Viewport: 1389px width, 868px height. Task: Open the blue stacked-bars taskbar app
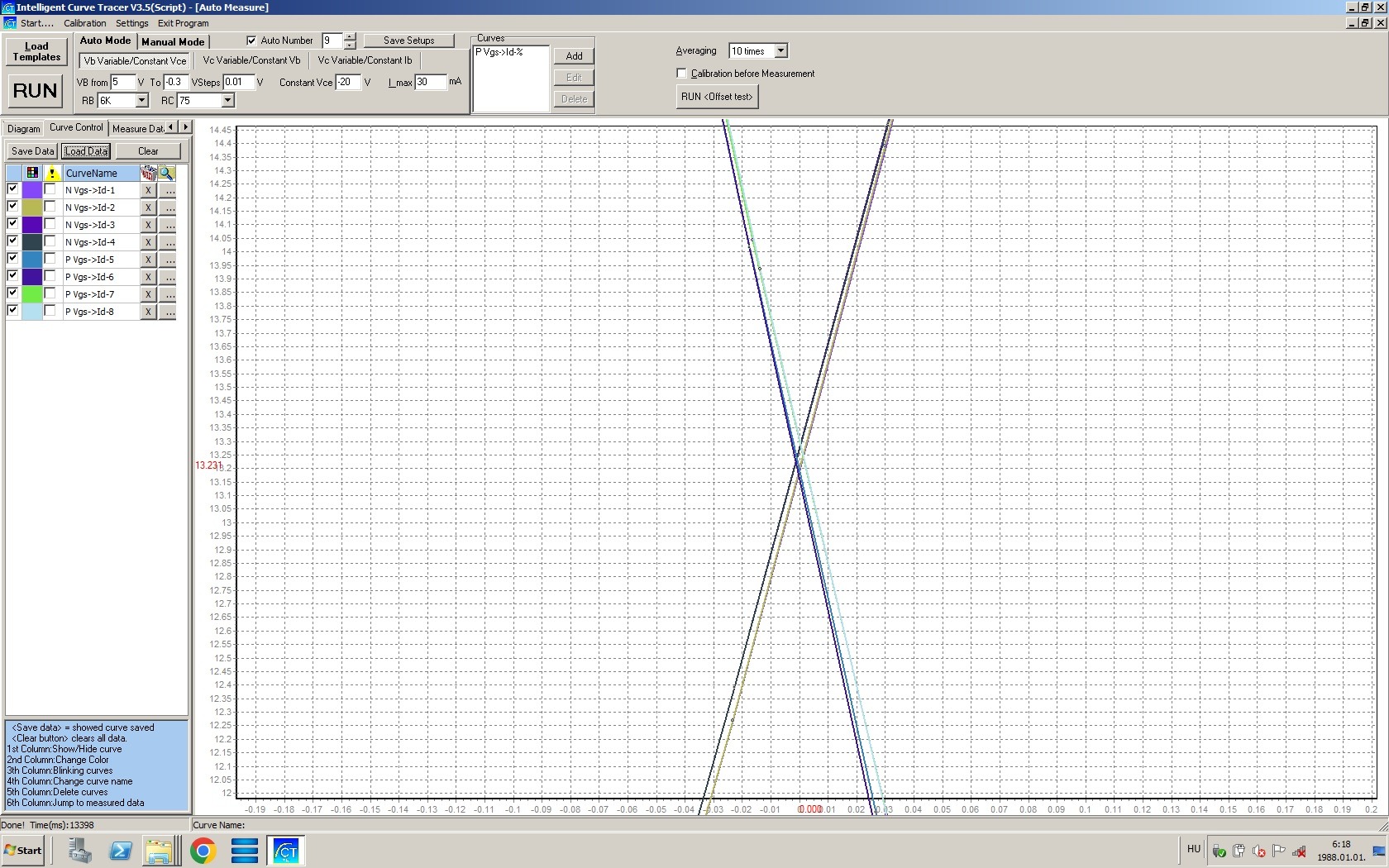pyautogui.click(x=245, y=850)
